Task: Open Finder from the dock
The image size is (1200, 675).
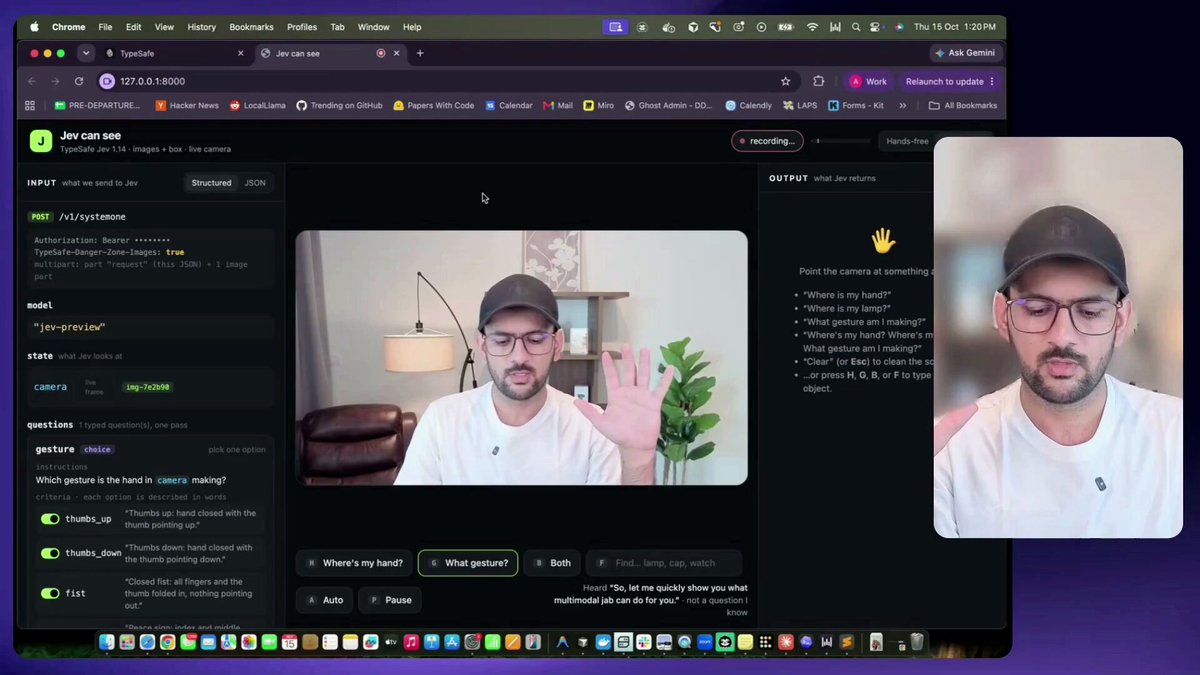Action: point(107,642)
